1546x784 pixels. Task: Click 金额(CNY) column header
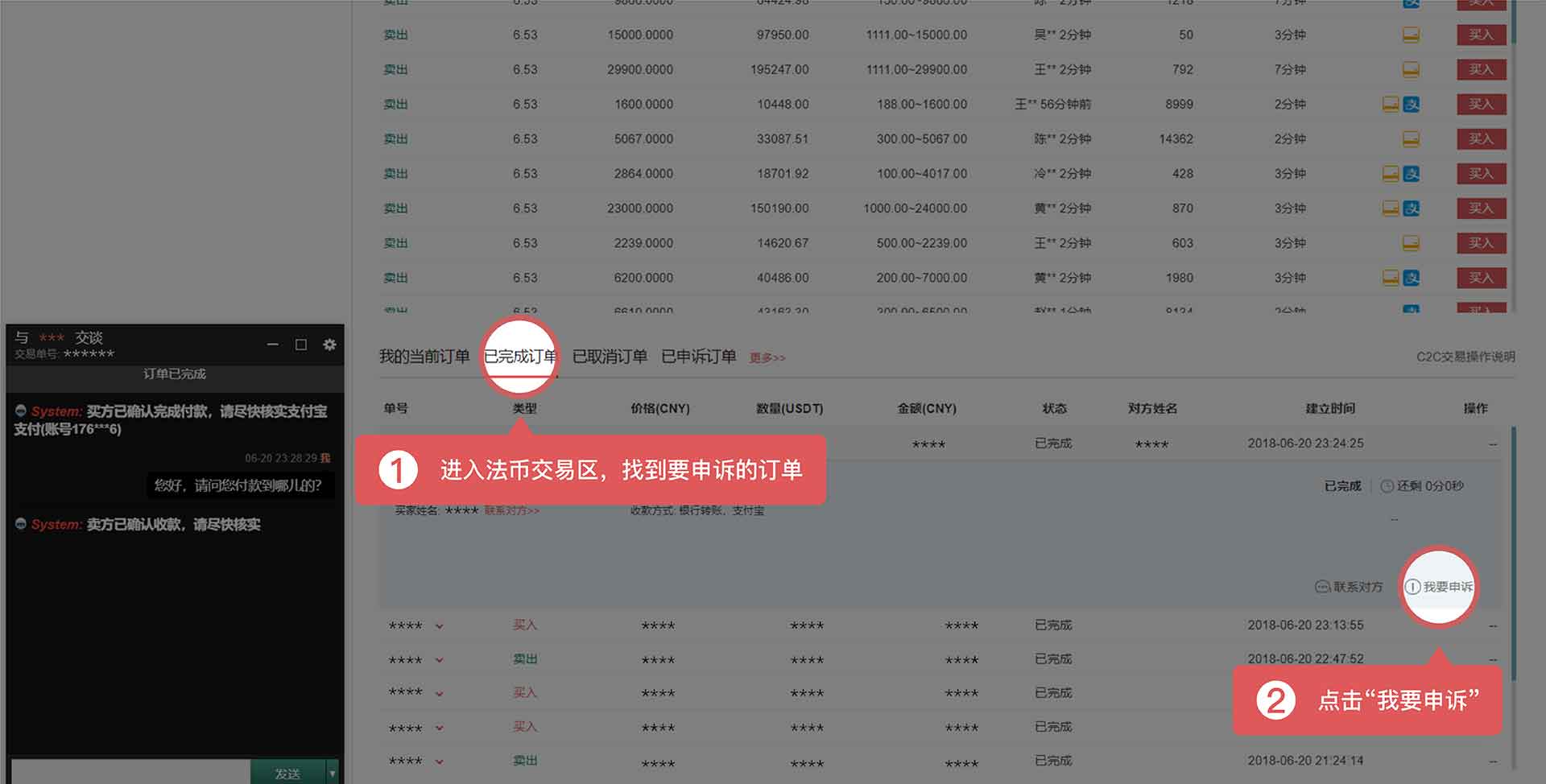pos(927,409)
